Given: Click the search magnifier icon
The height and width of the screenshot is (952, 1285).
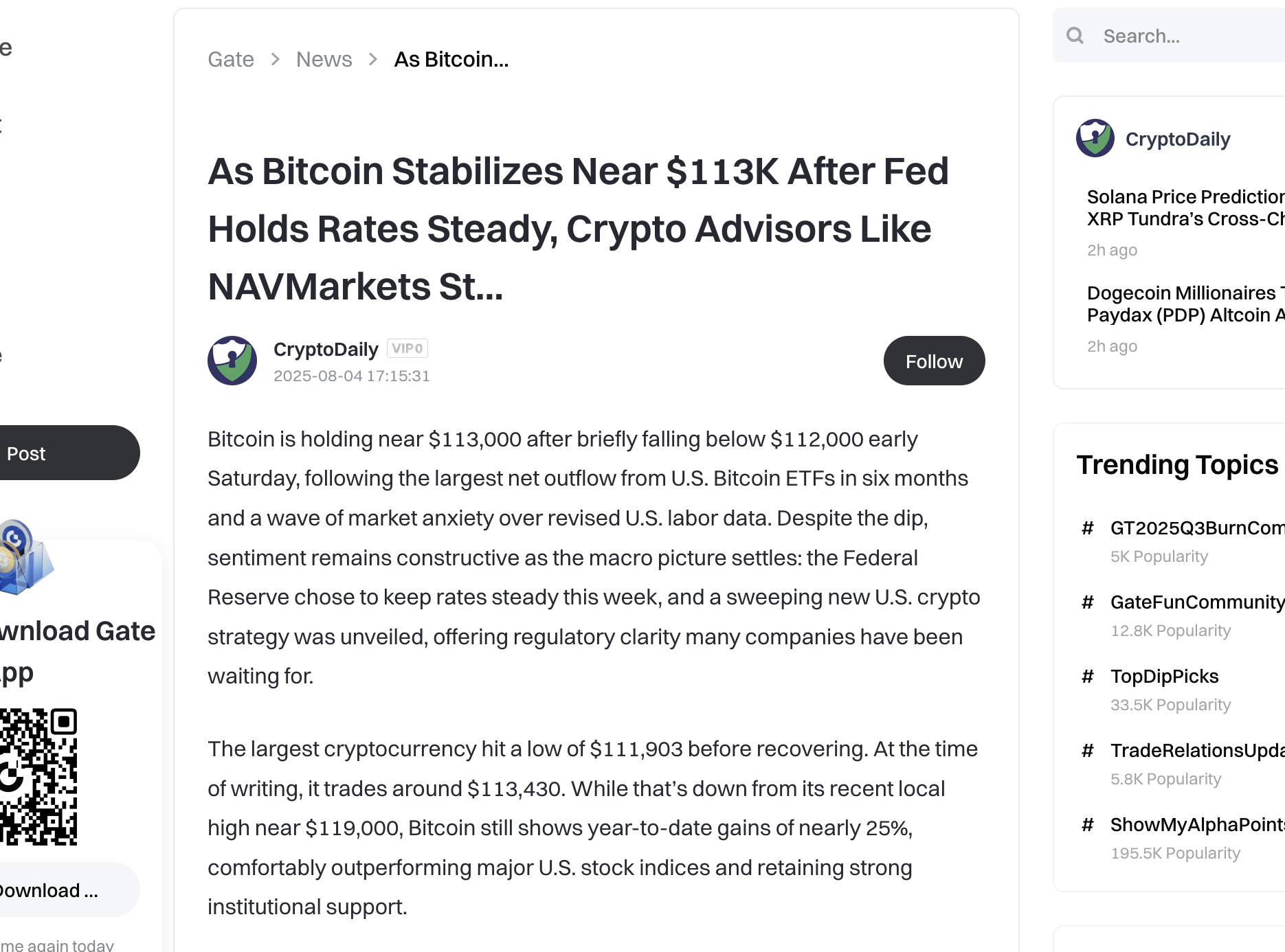Looking at the screenshot, I should pos(1075,36).
